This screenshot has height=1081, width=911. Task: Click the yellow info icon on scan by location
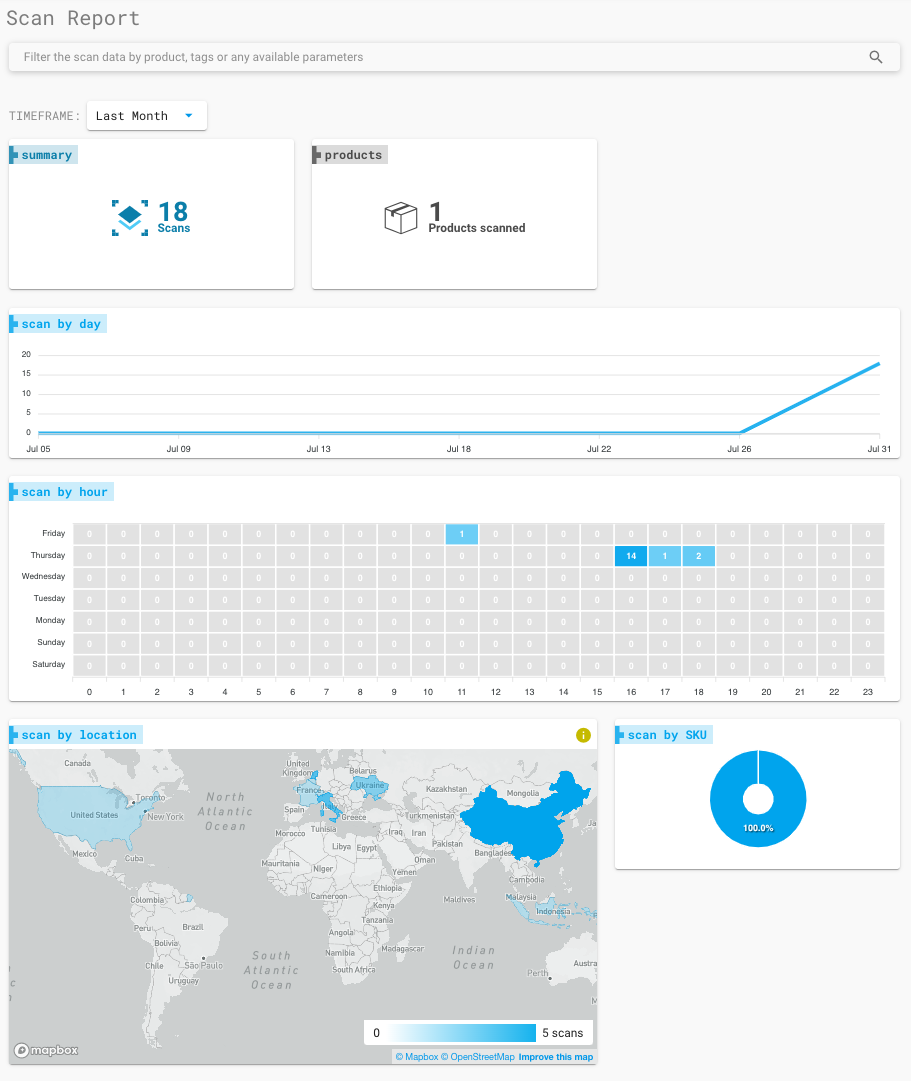583,735
